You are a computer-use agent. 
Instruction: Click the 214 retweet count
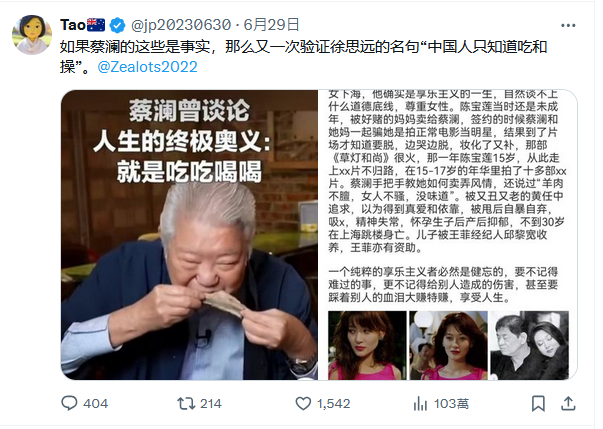click(x=211, y=404)
